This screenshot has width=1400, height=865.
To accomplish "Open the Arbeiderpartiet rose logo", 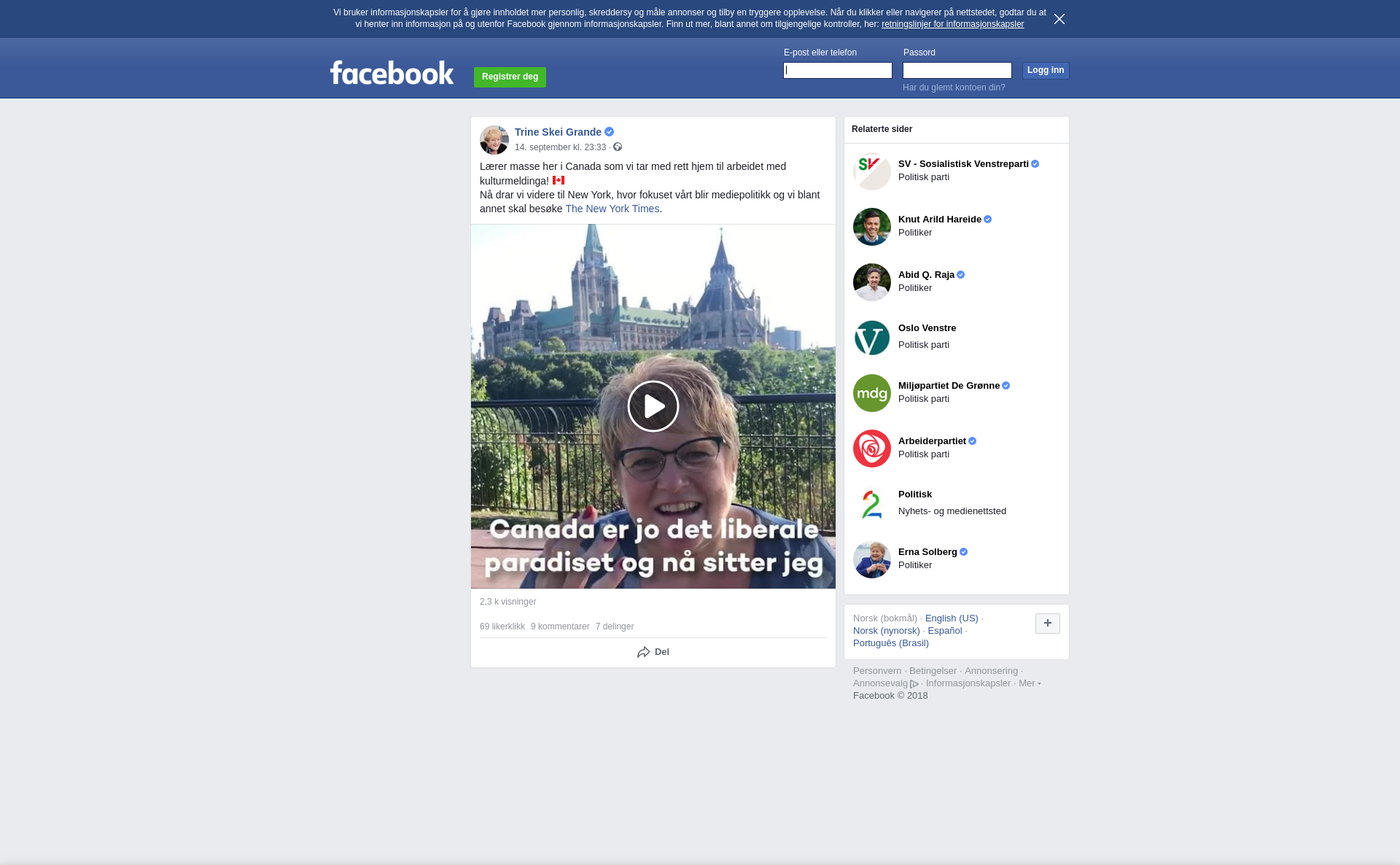I will click(x=872, y=449).
